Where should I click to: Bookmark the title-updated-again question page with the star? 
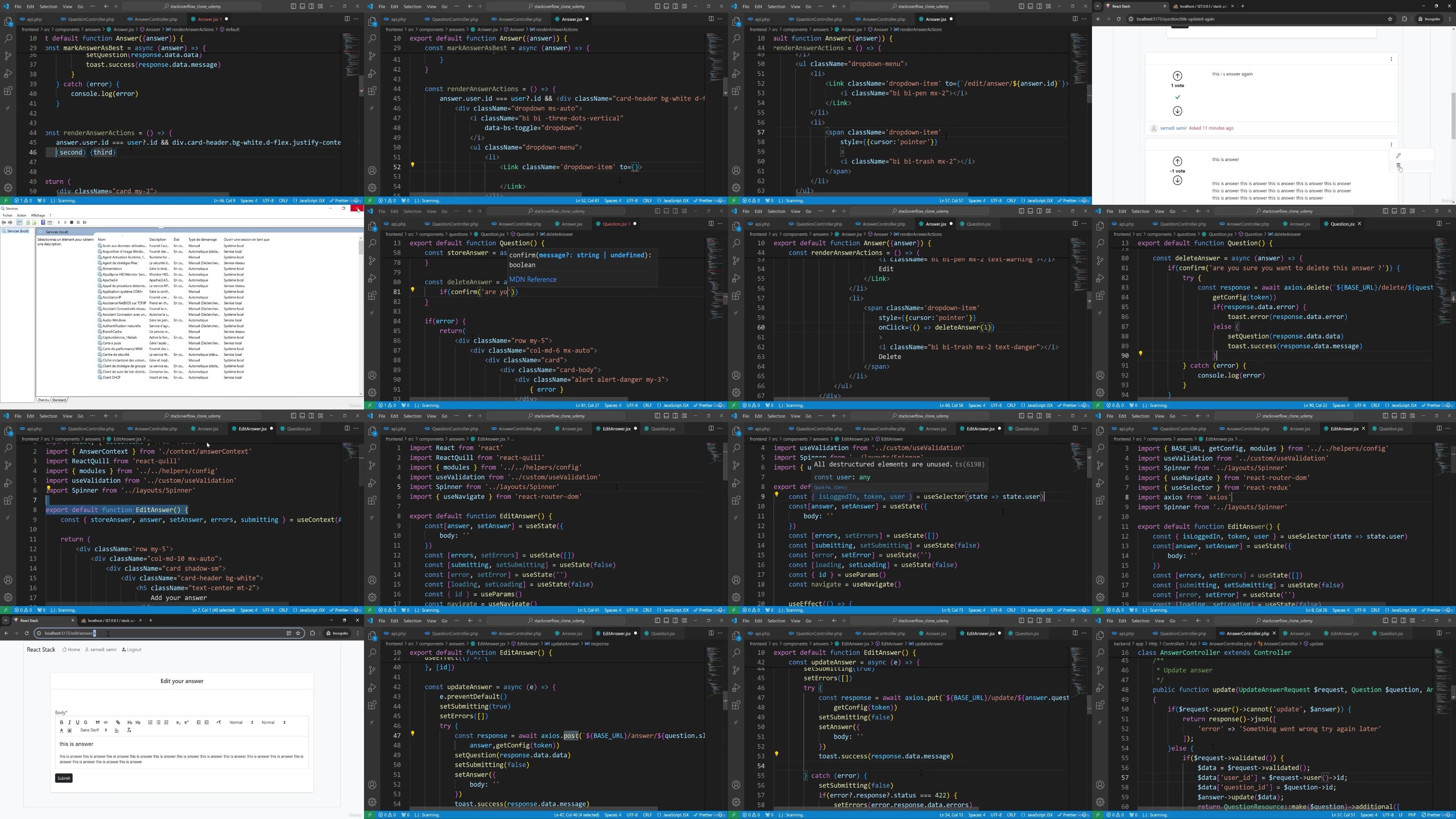coord(1390,19)
